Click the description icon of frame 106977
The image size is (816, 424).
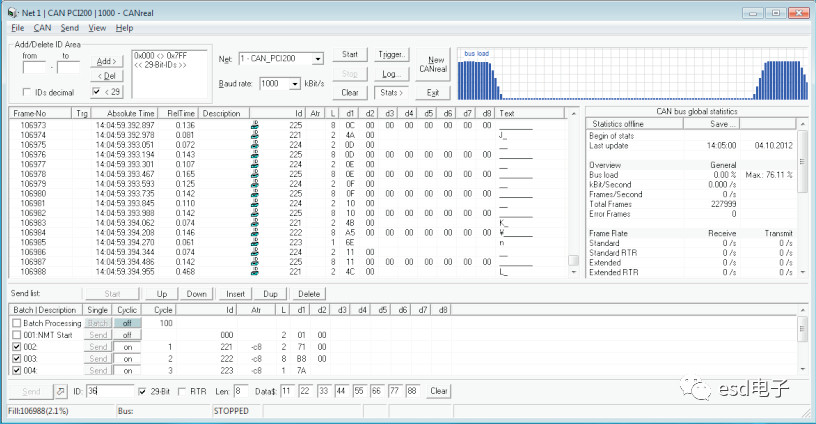click(x=255, y=165)
